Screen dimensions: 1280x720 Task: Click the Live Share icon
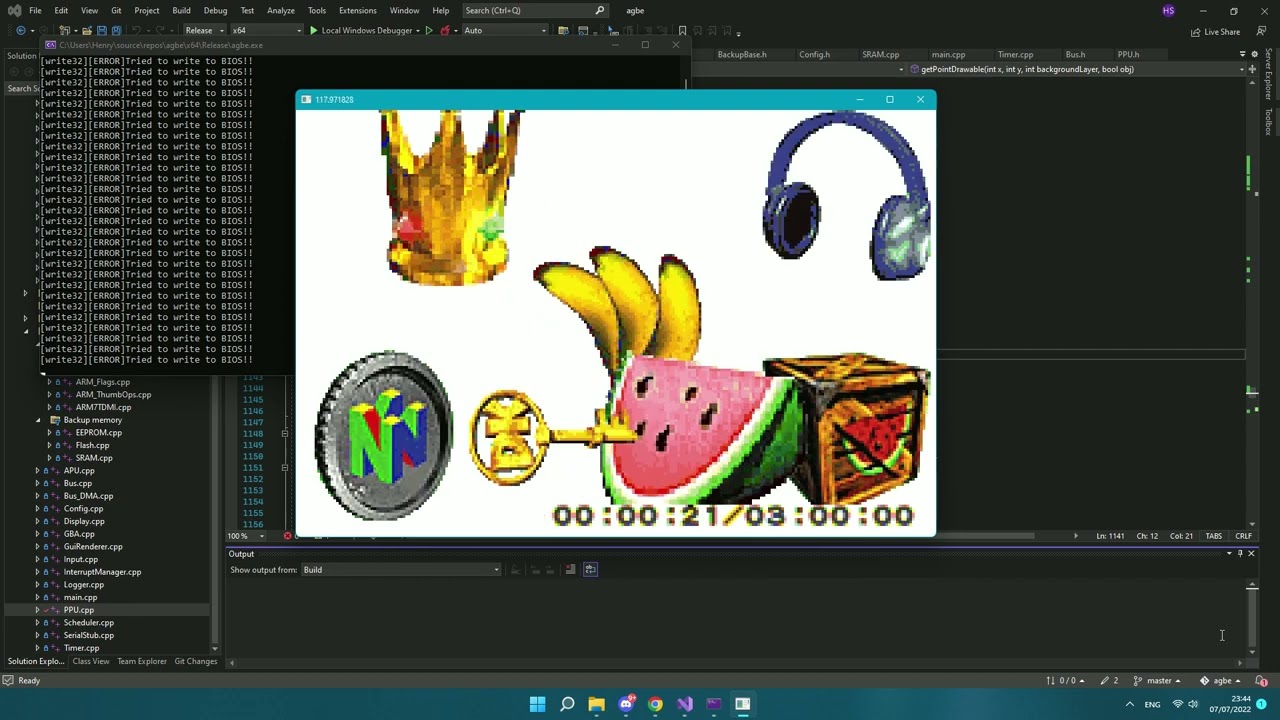1215,31
